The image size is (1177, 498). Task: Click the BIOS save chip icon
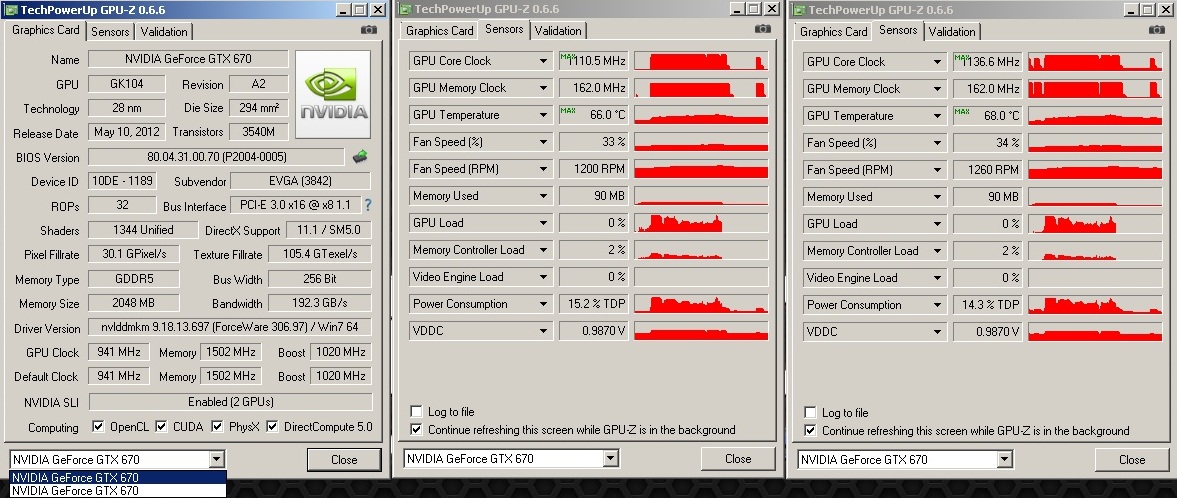[x=360, y=156]
